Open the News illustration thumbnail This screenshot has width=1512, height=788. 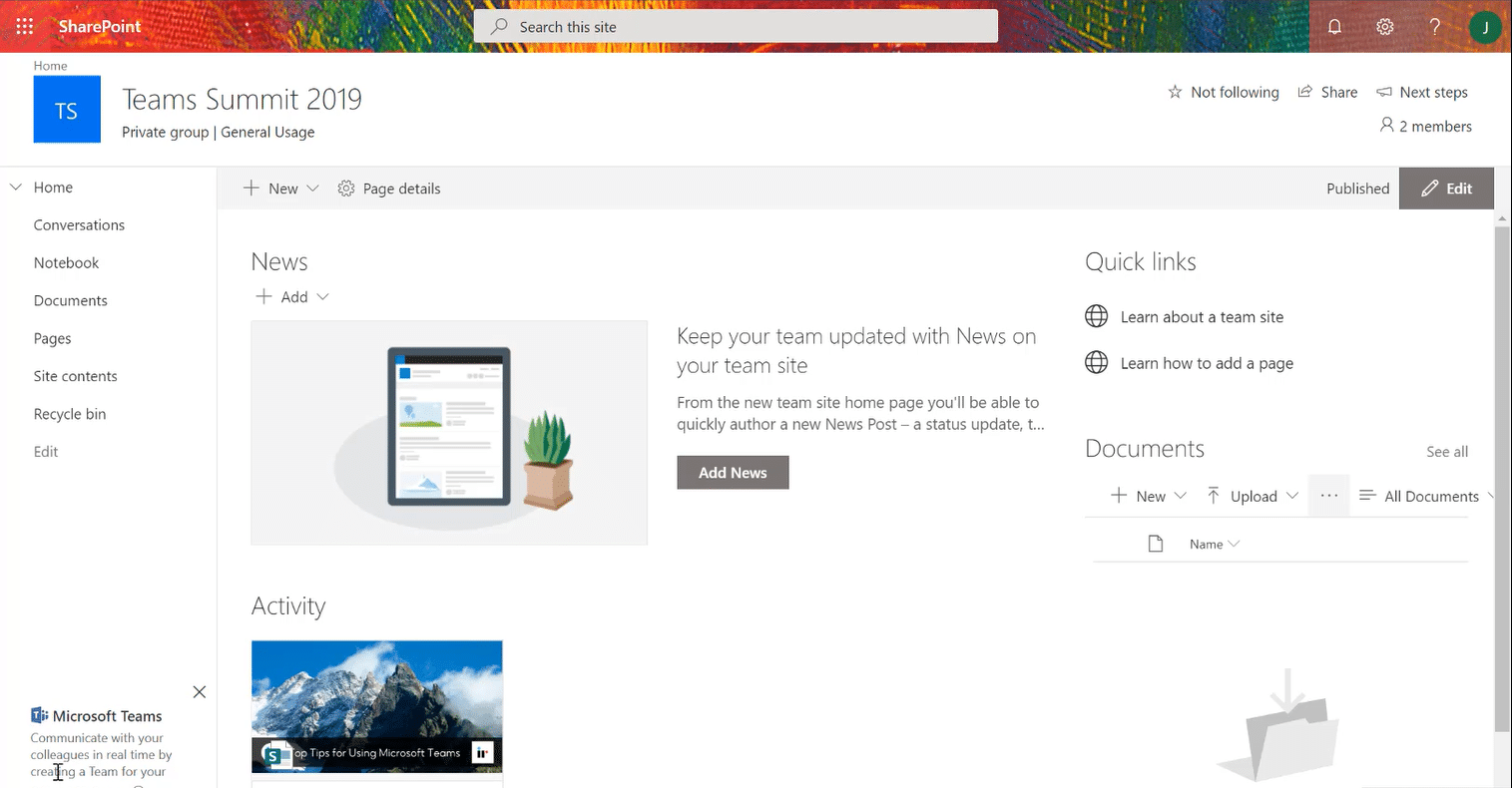point(449,433)
